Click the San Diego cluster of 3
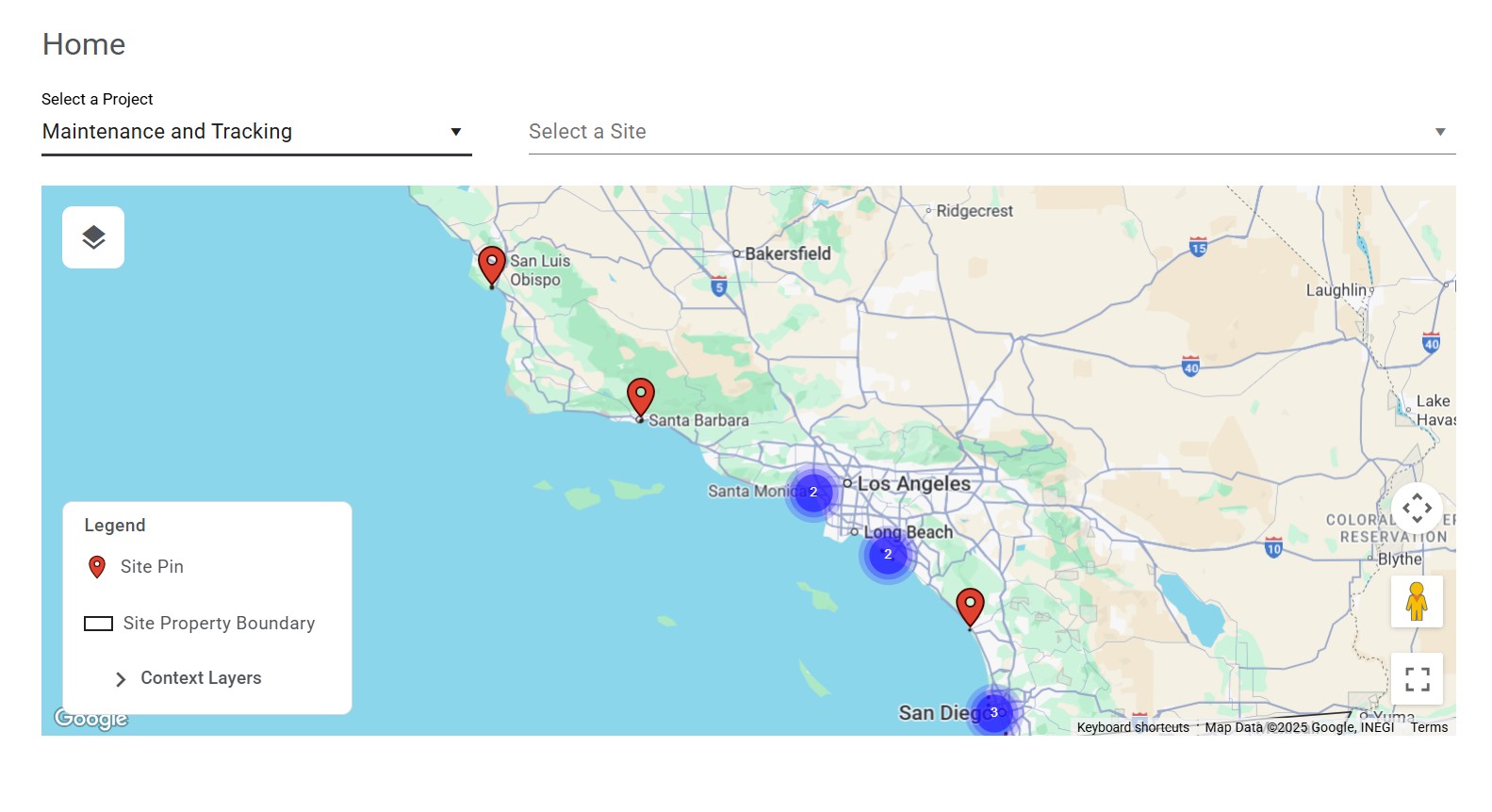This screenshot has height=812, width=1492. 993,712
